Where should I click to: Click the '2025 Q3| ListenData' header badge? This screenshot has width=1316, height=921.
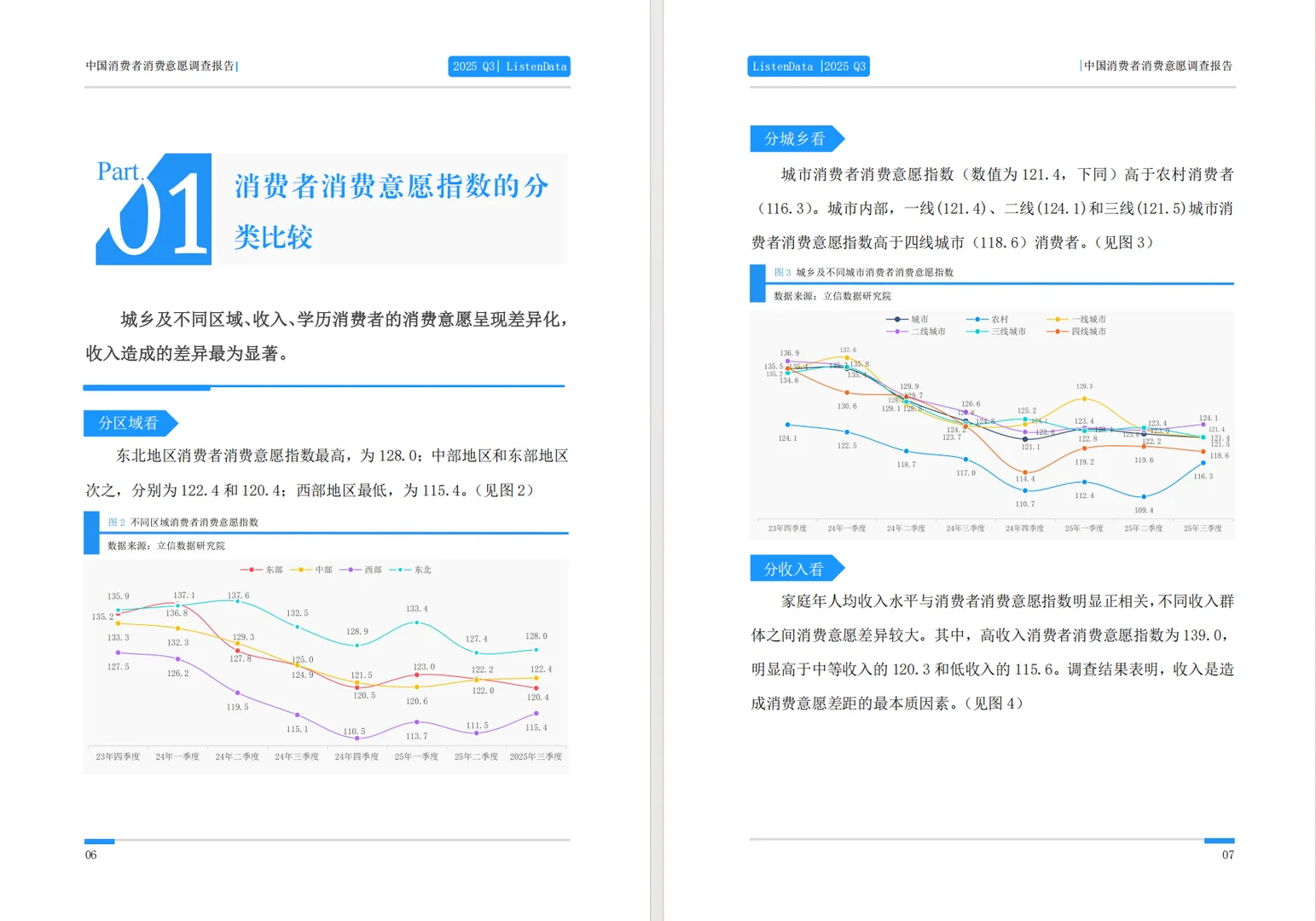tap(509, 67)
